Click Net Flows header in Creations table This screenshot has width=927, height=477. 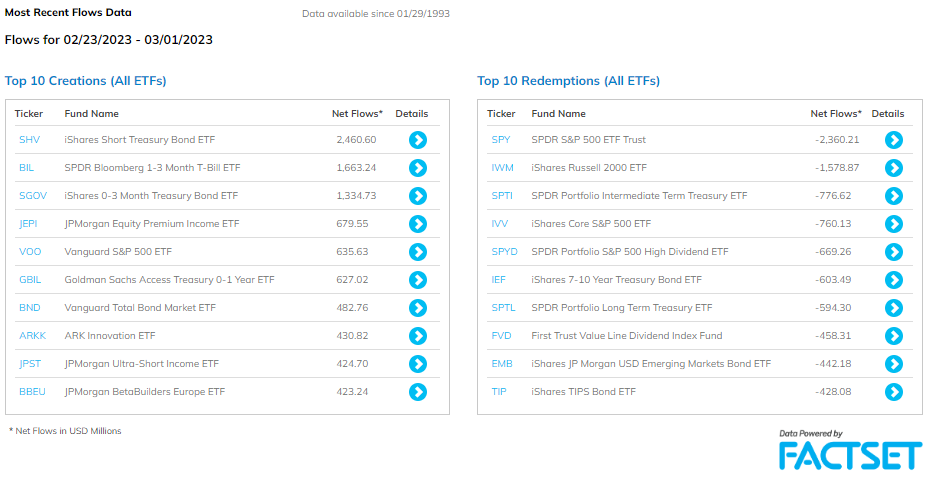(x=357, y=113)
